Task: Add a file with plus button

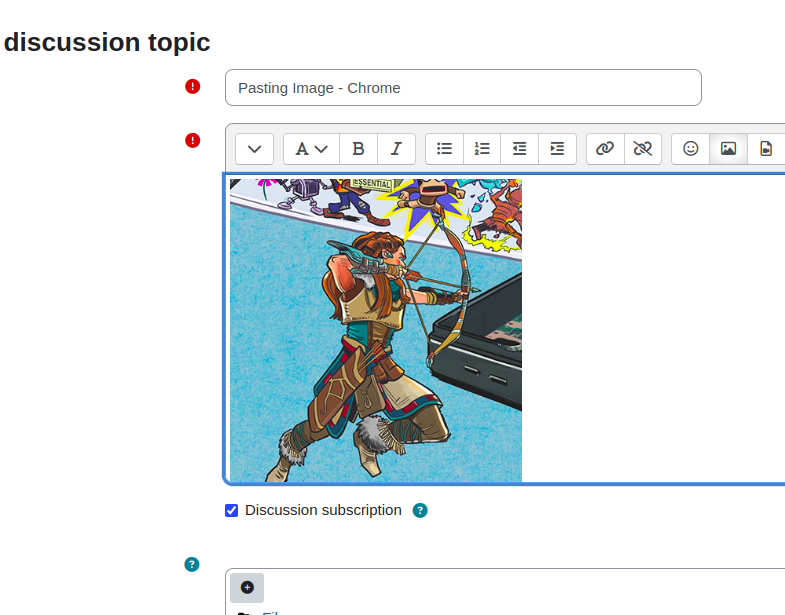Action: 247,587
